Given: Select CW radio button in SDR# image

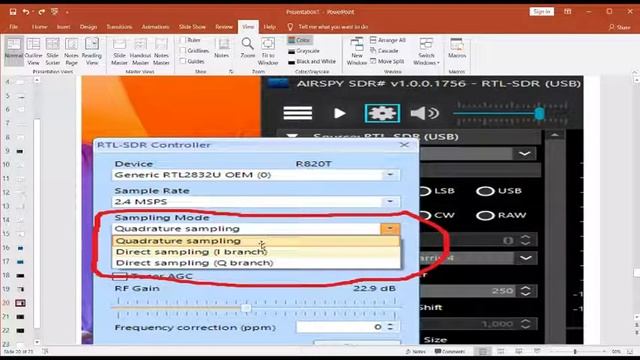Looking at the screenshot, I should [425, 216].
